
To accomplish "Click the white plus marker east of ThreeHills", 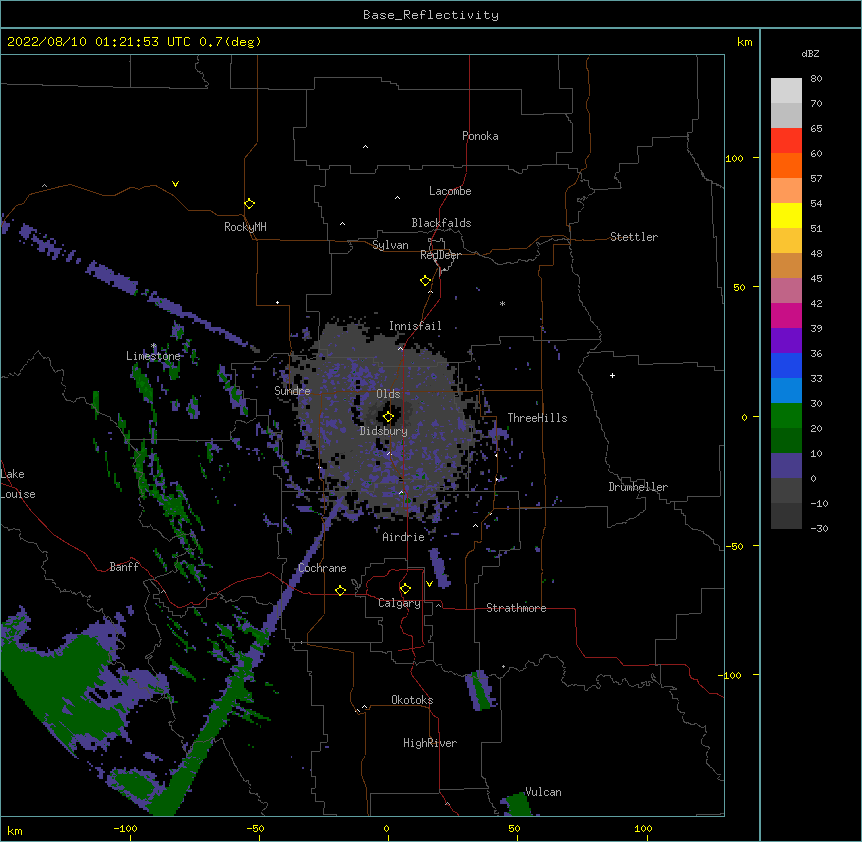I will pyautogui.click(x=612, y=375).
